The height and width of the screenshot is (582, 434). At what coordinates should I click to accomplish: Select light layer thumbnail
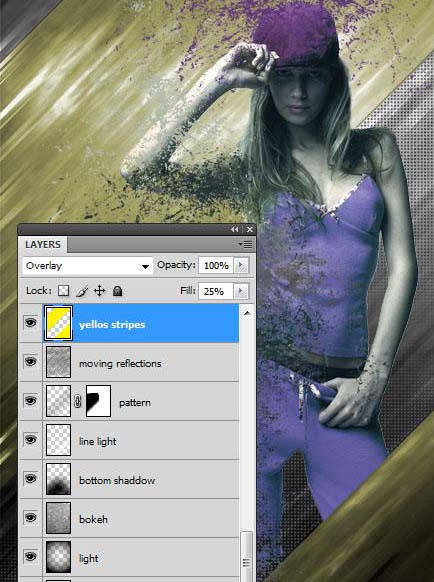tap(58, 557)
